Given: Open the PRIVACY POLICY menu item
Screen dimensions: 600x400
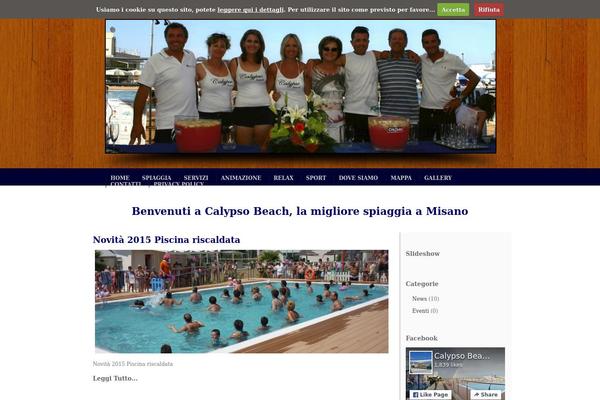Looking at the screenshot, I should coord(178,184).
